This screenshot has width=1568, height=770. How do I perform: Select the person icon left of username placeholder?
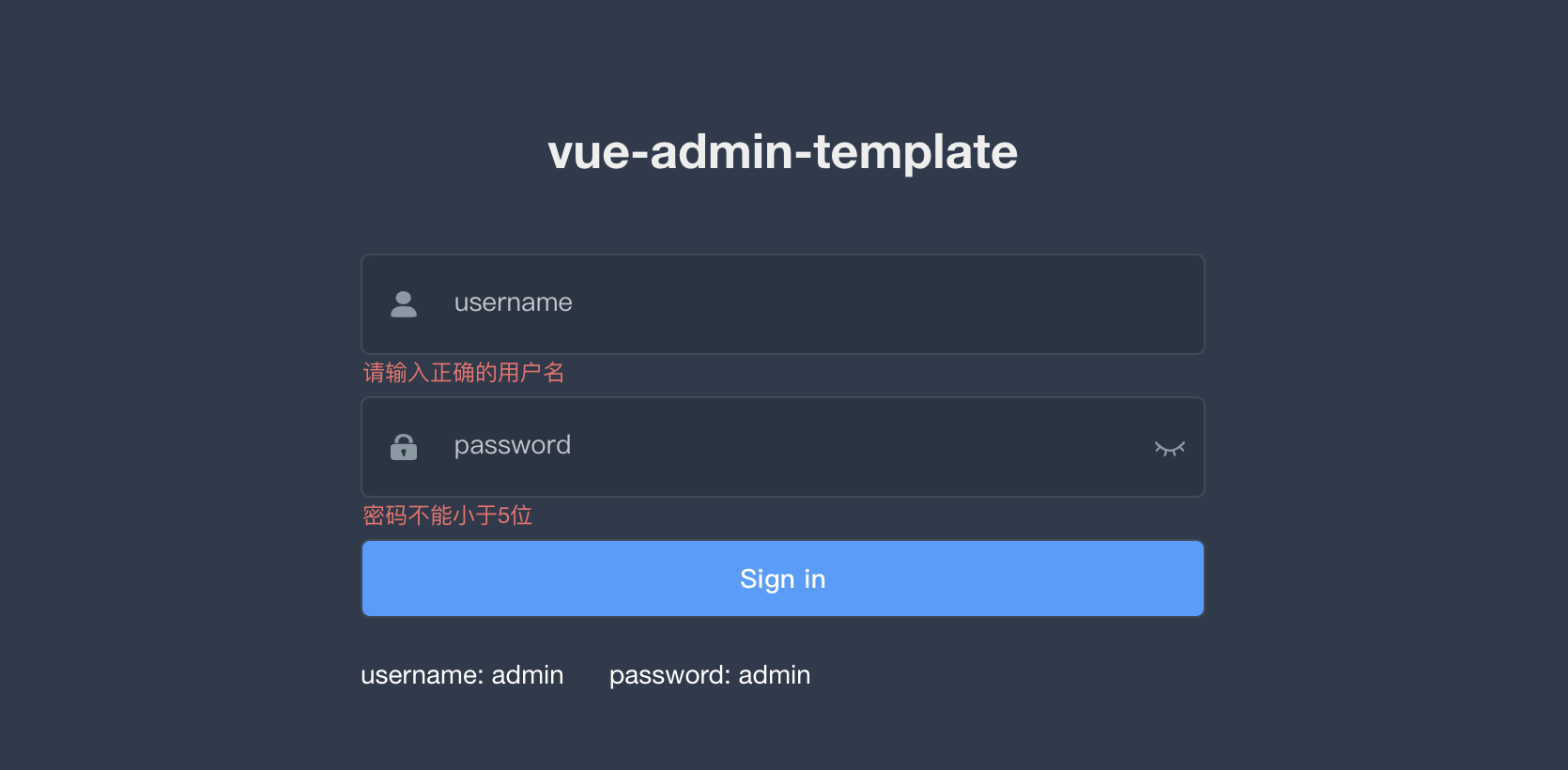pyautogui.click(x=403, y=302)
